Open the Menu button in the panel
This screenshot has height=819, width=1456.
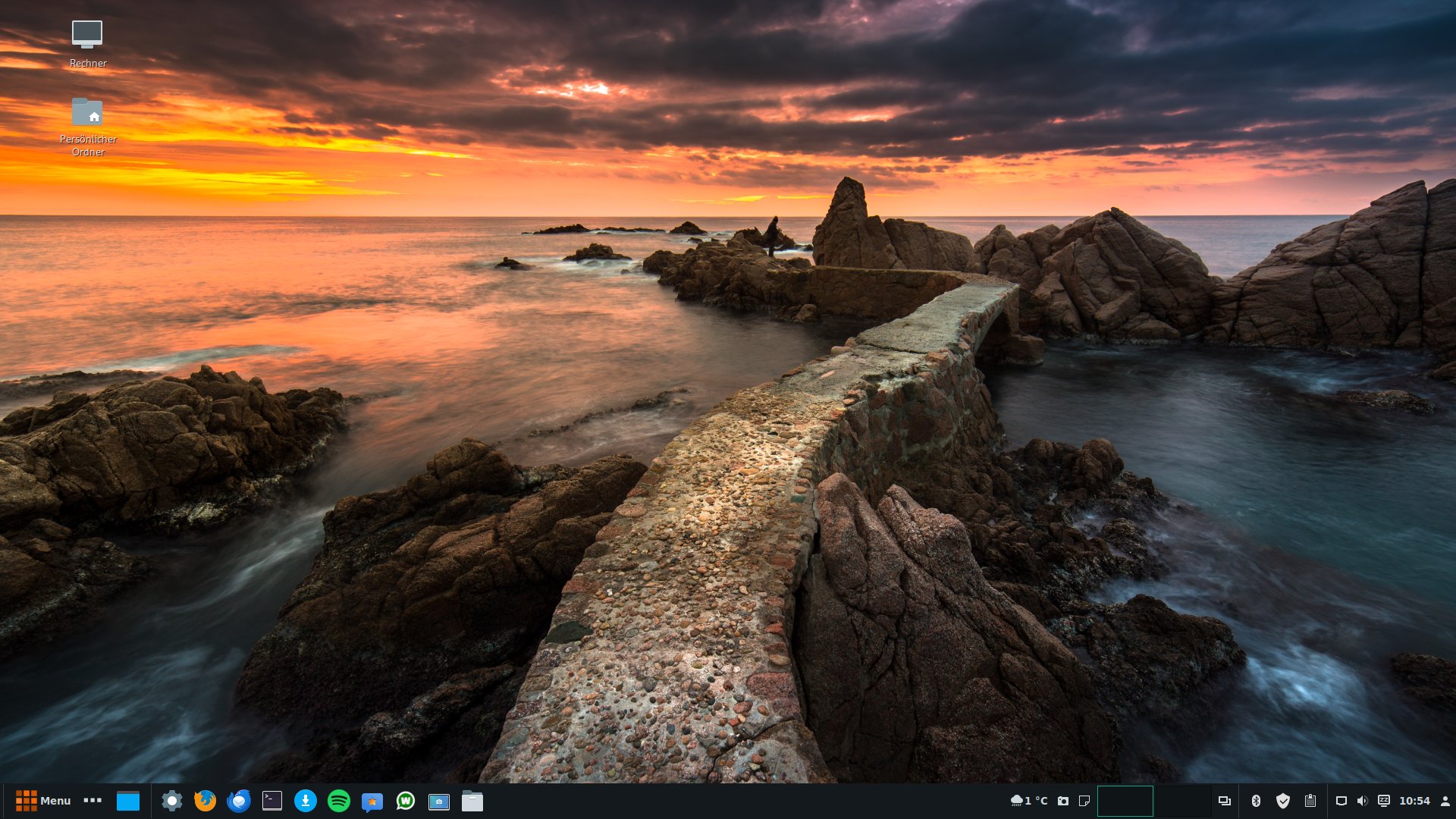[43, 801]
